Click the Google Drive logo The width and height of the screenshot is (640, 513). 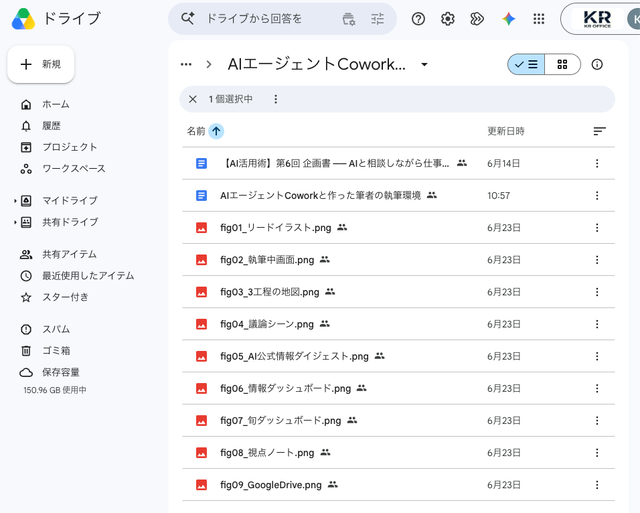pyautogui.click(x=23, y=19)
